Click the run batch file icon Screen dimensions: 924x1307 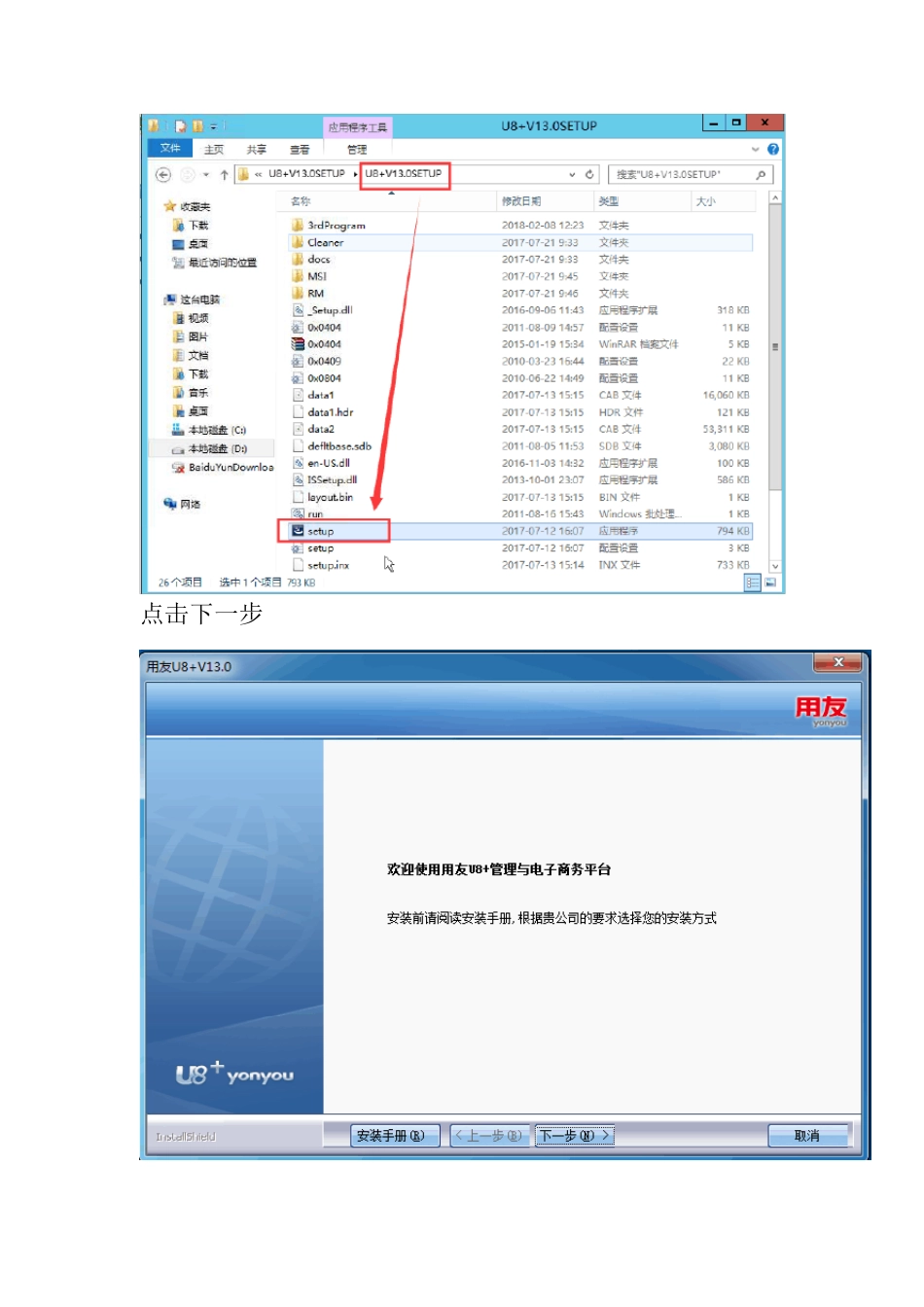[298, 513]
